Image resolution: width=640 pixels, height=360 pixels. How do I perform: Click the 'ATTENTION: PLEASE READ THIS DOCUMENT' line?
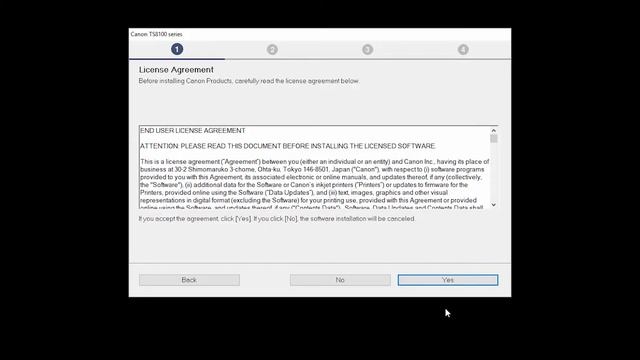[x=288, y=146]
